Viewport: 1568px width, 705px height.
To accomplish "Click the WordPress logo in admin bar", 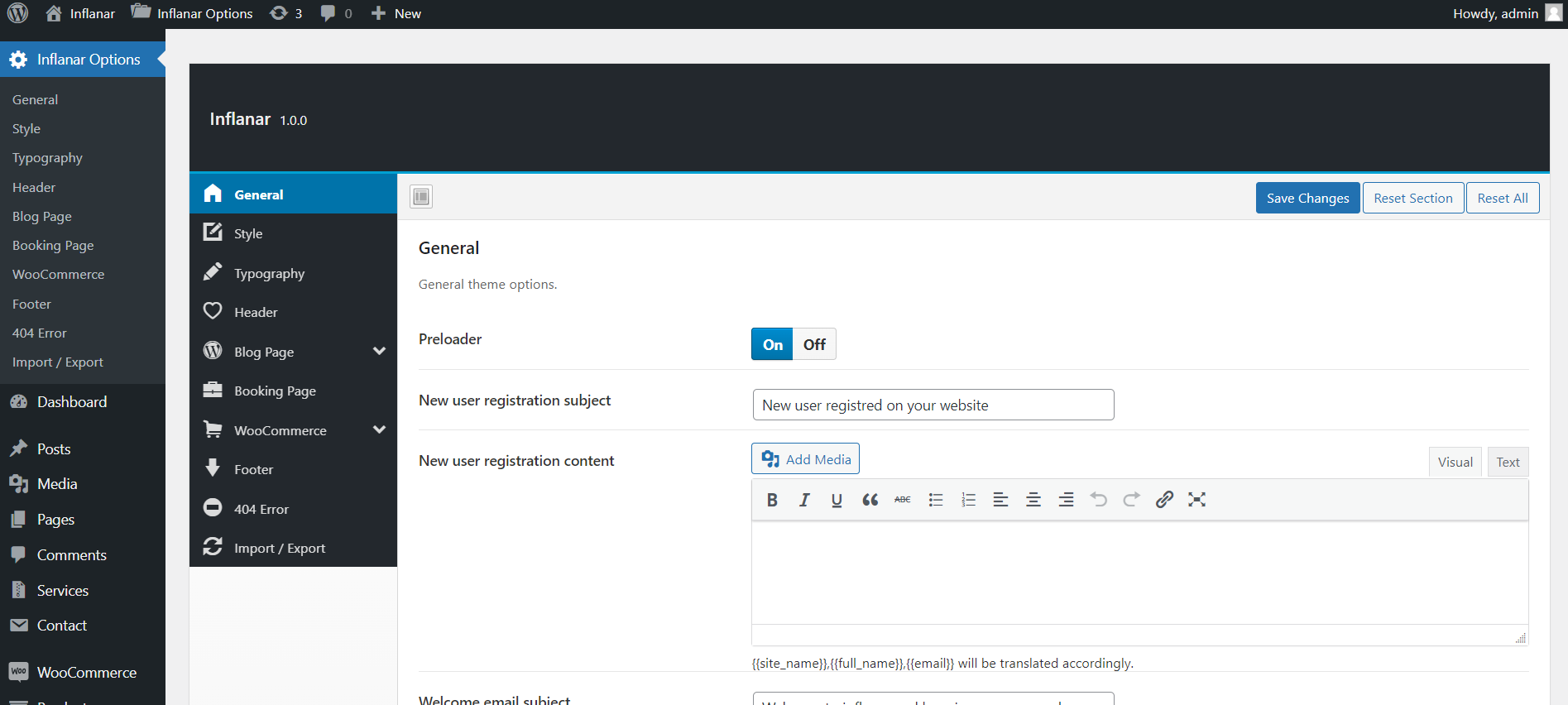I will click(x=17, y=13).
